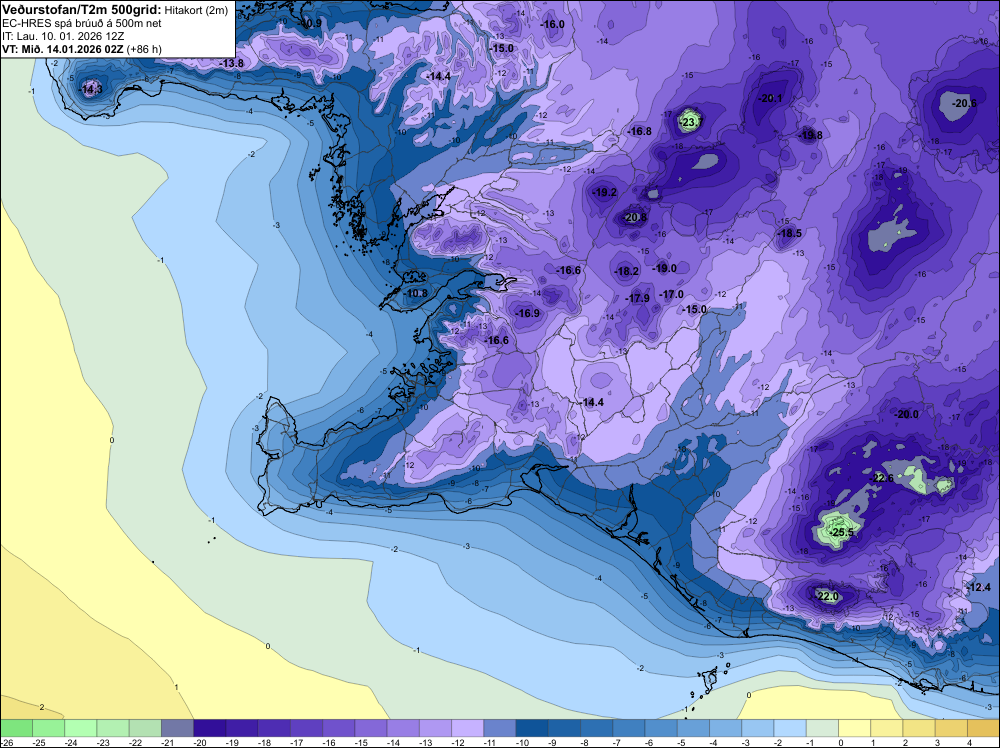
Task: Click the -16.9 temperature label
Action: [527, 312]
